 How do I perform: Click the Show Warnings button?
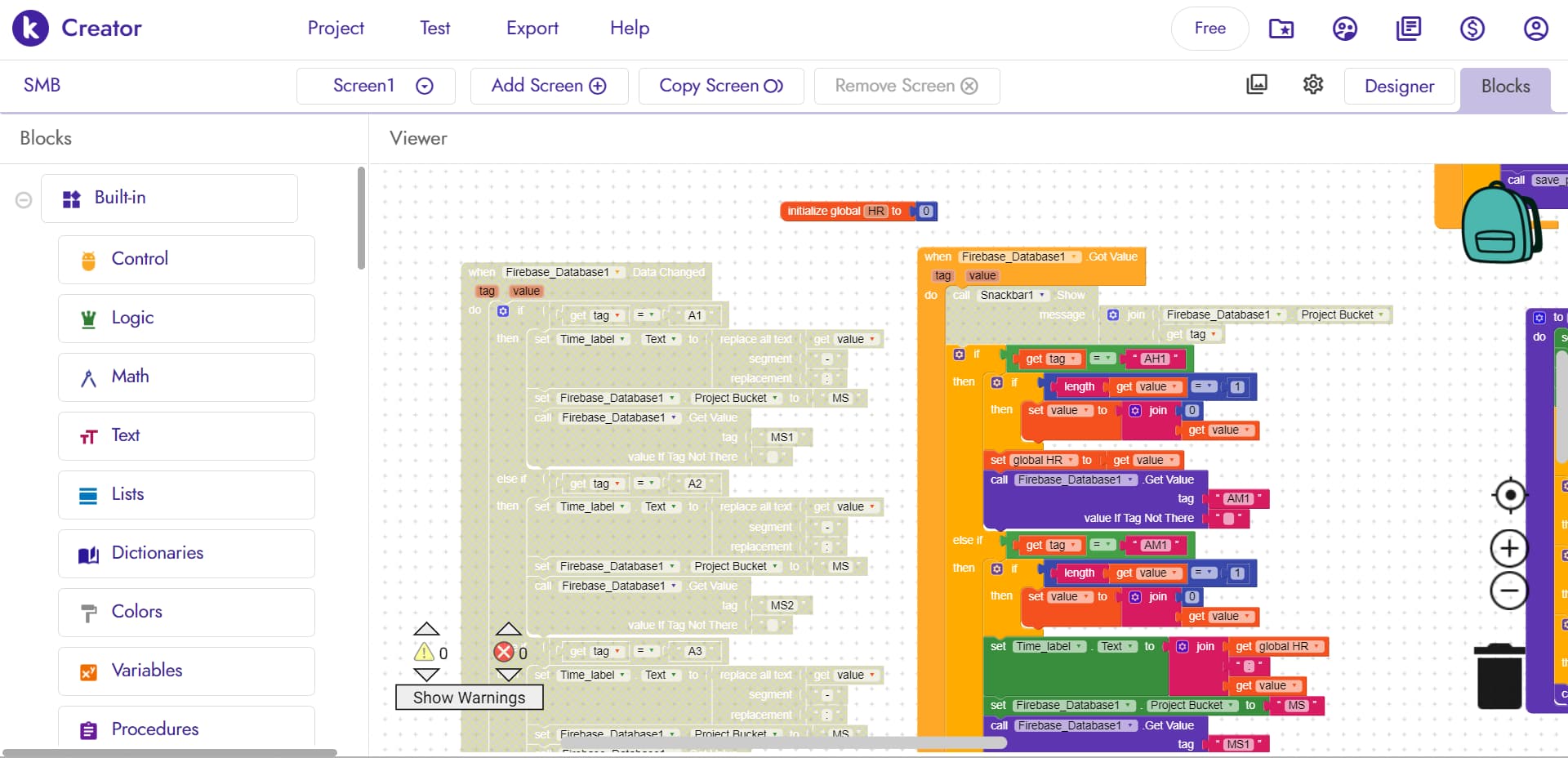tap(469, 698)
